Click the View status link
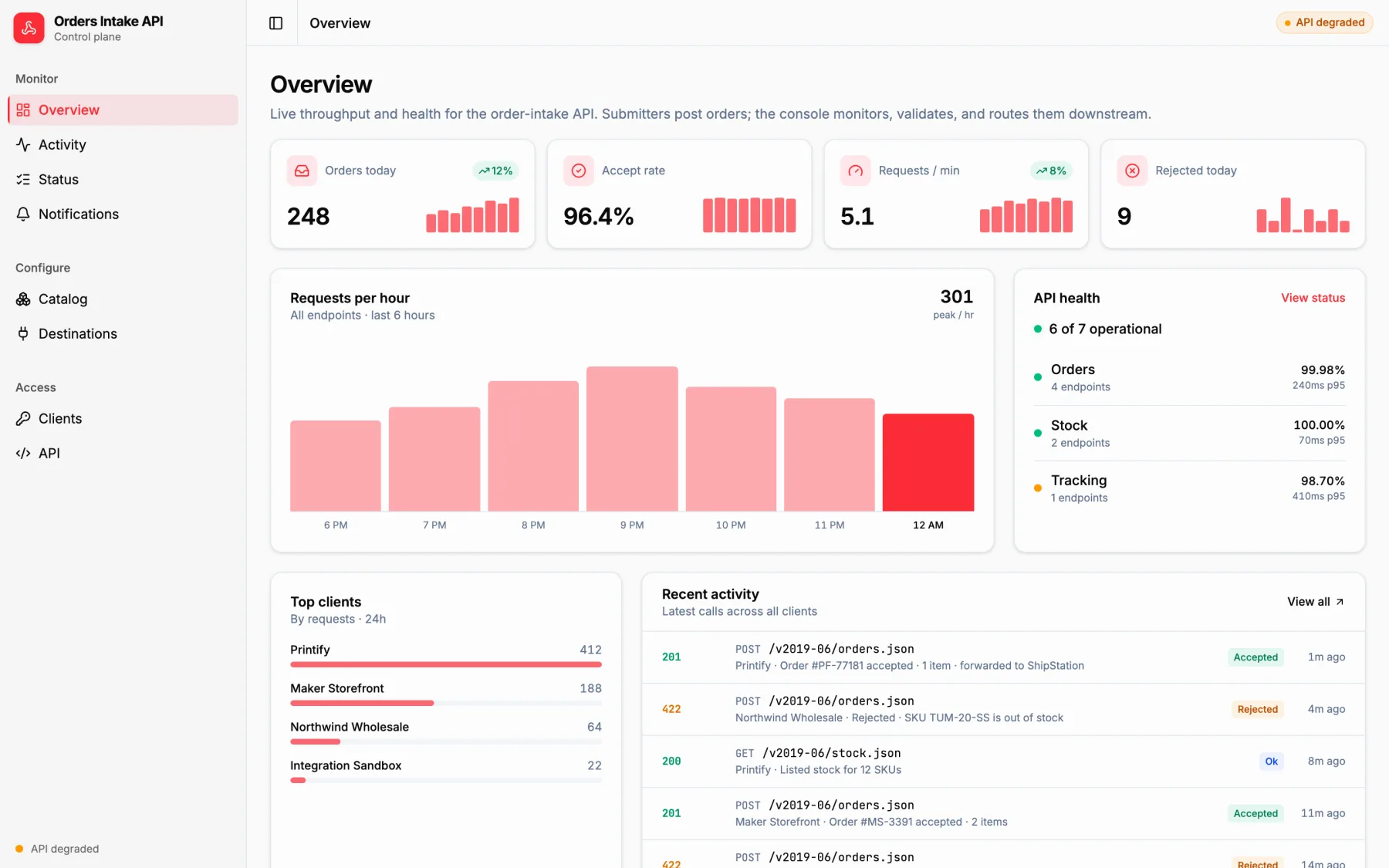This screenshot has height=868, width=1389. tap(1313, 298)
